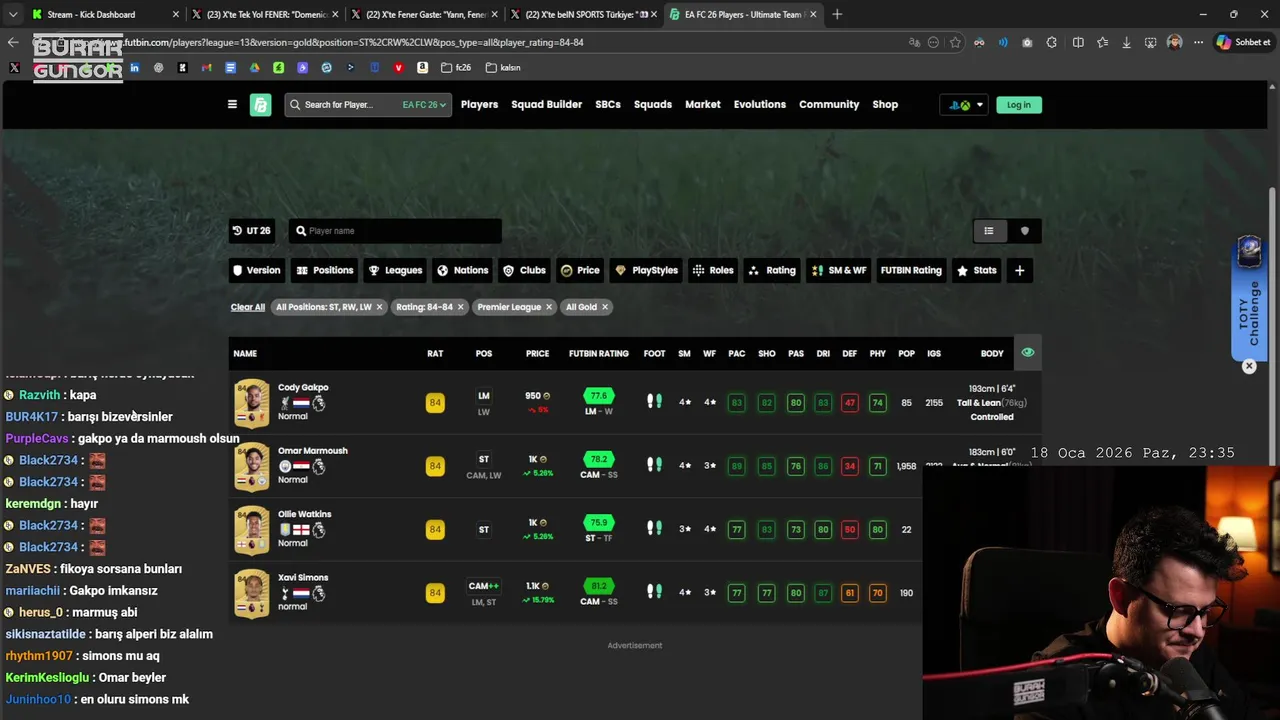
Task: Click the green FUTBIN logo
Action: 261,105
